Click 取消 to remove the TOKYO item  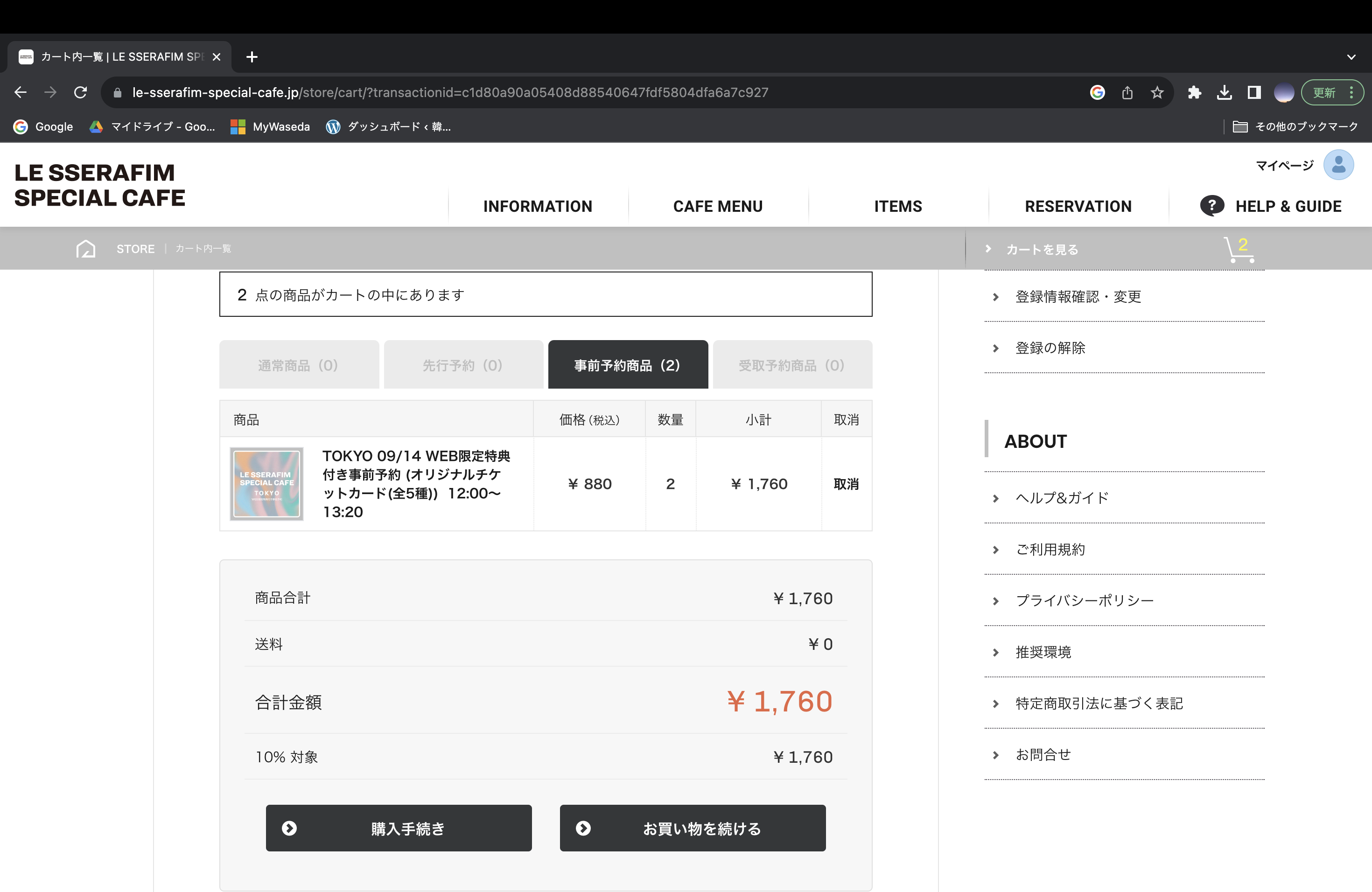(x=846, y=484)
